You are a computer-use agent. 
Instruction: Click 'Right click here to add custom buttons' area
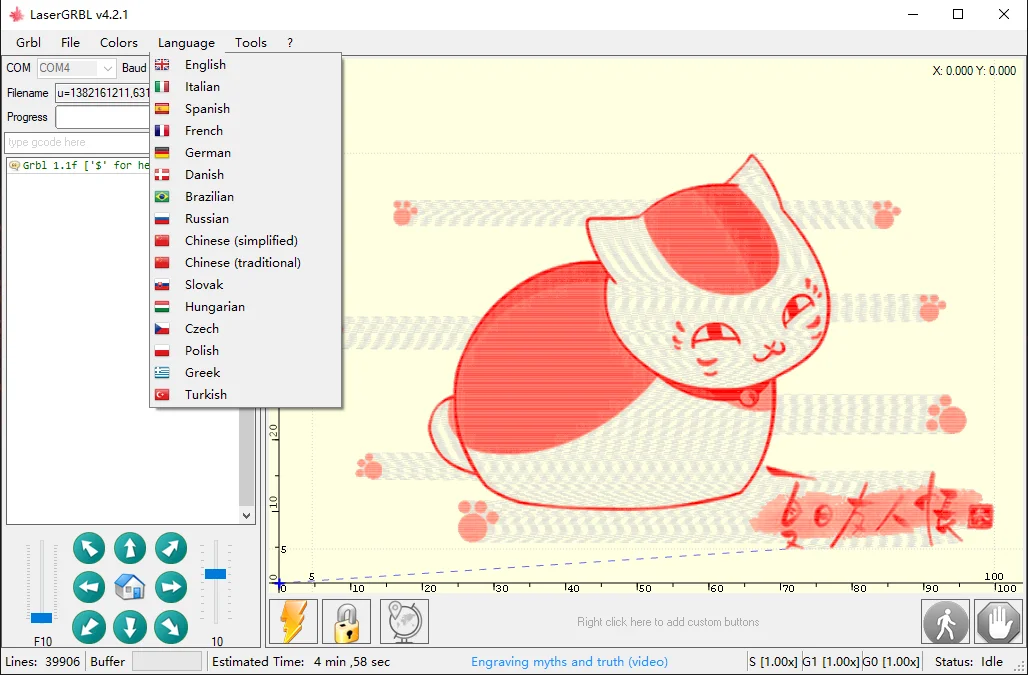click(667, 622)
